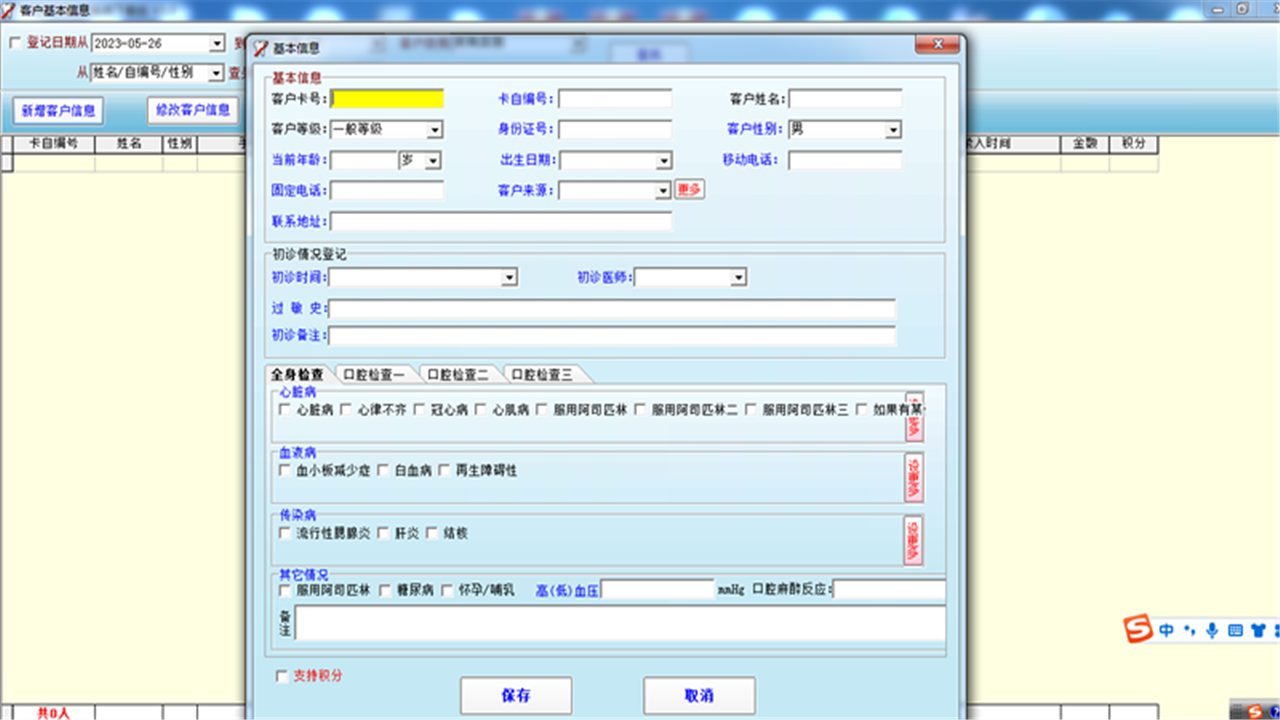Check the 心脏病 checkbox

click(285, 410)
